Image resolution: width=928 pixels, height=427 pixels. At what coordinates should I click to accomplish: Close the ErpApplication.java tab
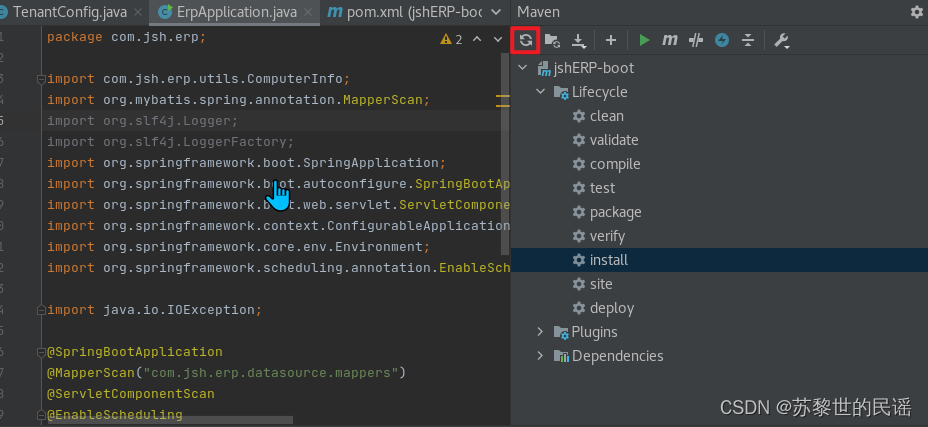pyautogui.click(x=308, y=12)
